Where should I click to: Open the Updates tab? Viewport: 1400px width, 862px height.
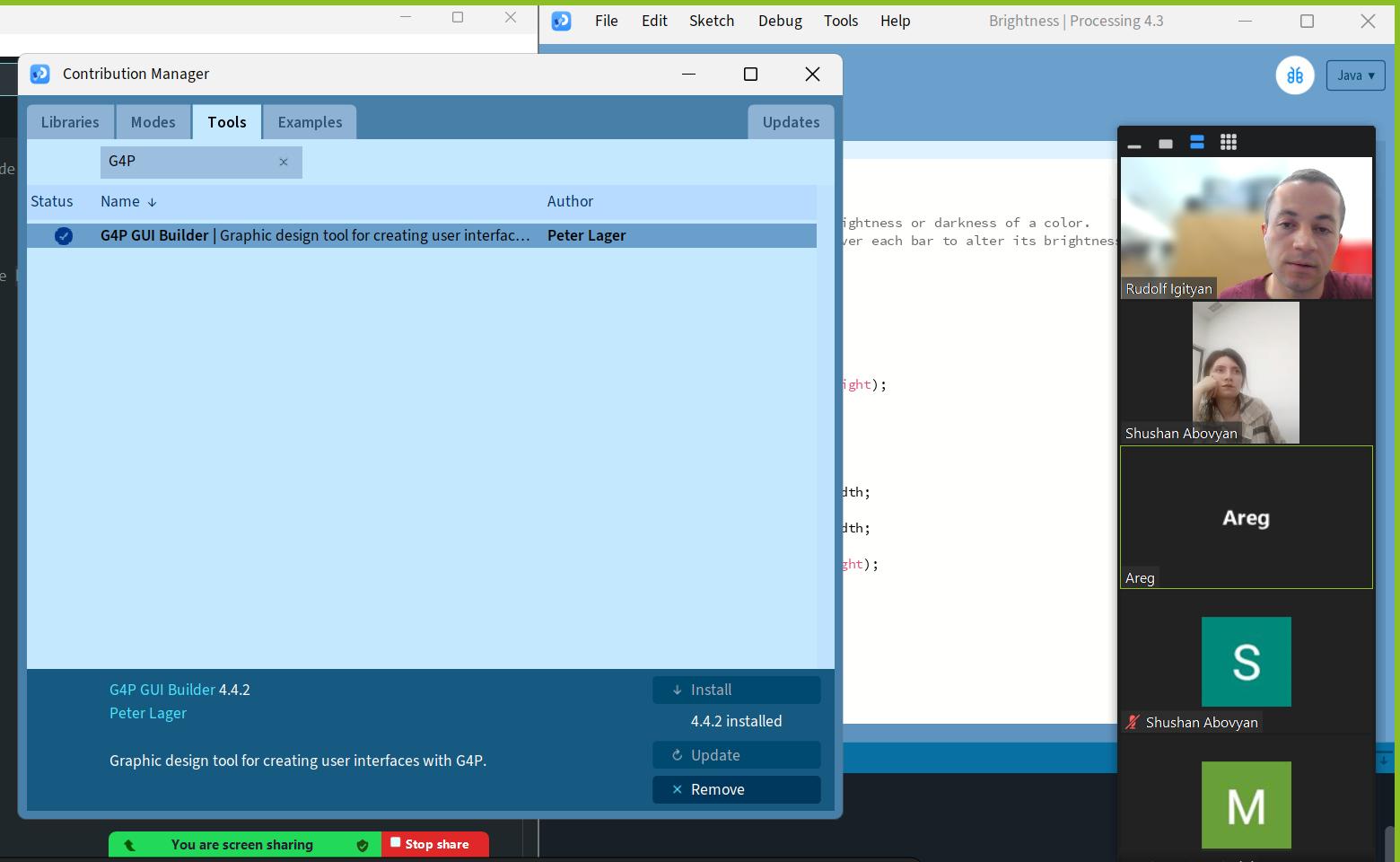791,122
